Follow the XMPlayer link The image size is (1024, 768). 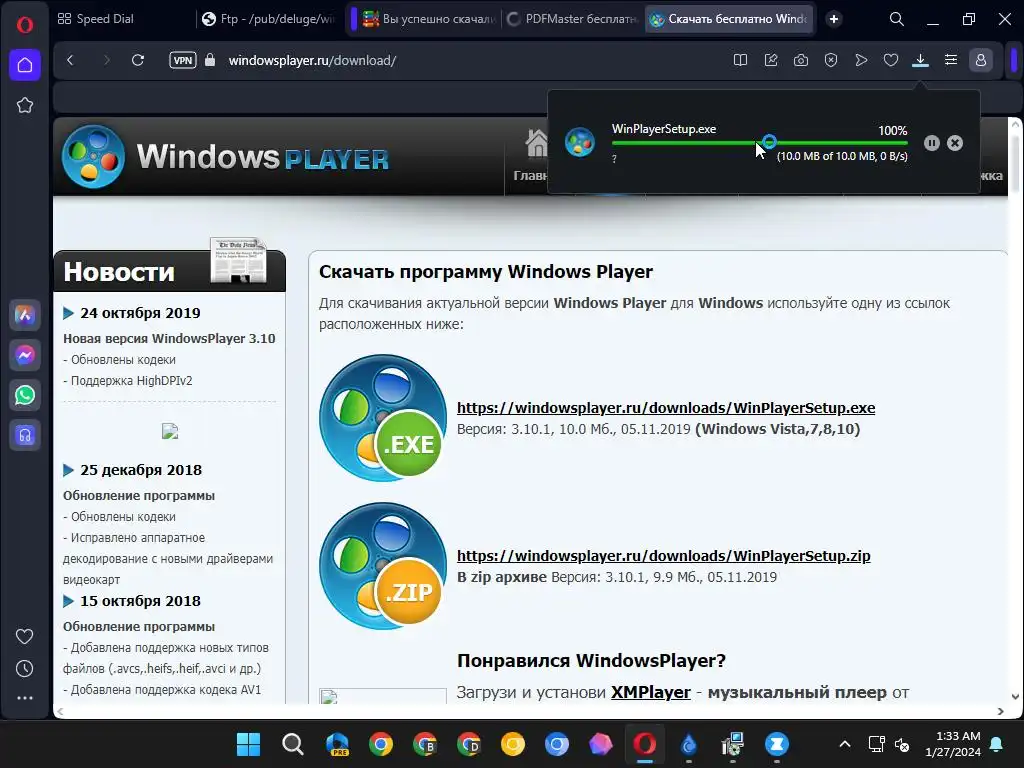click(x=650, y=692)
